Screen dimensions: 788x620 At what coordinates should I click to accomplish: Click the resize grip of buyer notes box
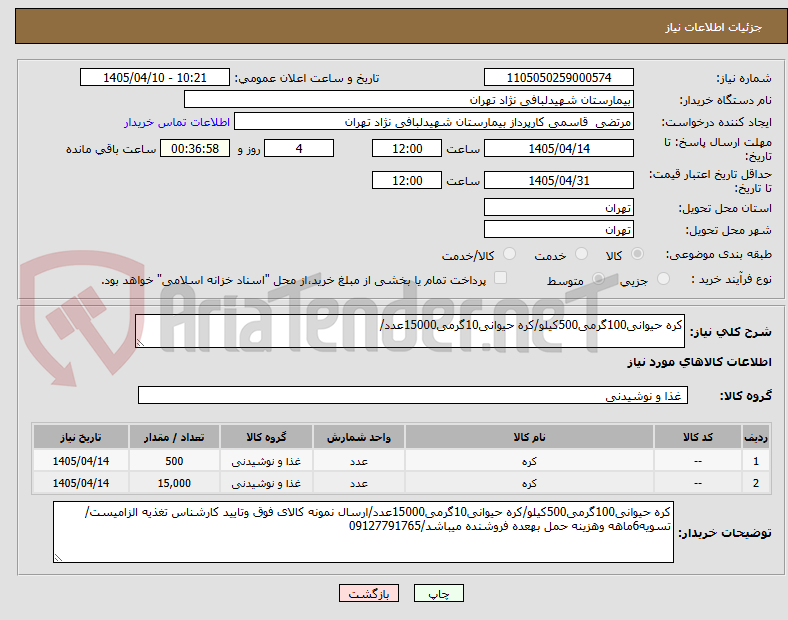coord(58,558)
